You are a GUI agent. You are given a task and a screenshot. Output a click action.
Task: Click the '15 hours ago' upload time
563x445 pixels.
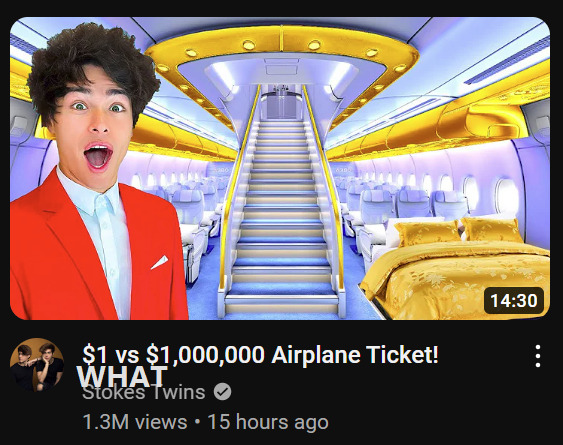tap(268, 422)
